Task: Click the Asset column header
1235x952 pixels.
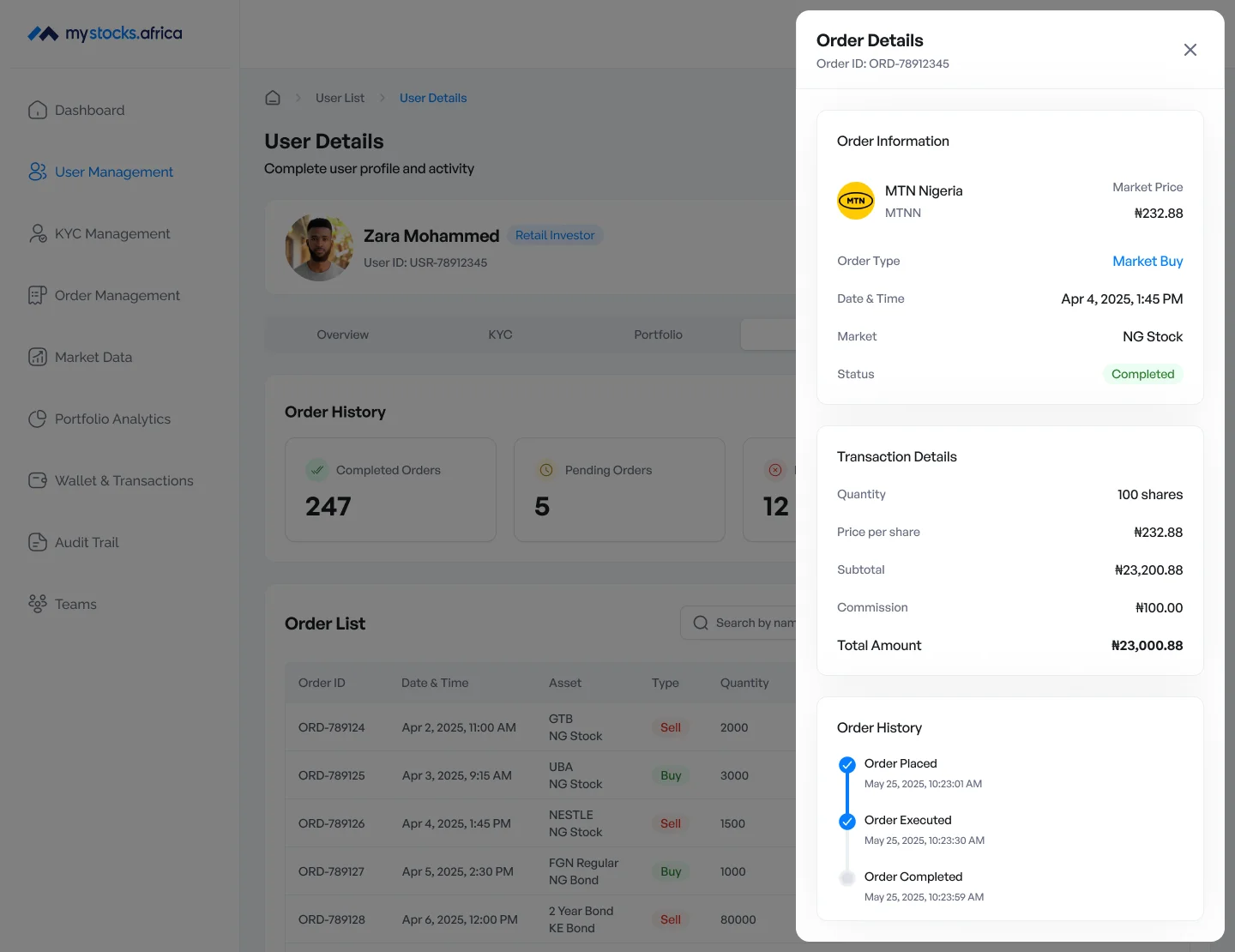Action: pyautogui.click(x=565, y=683)
